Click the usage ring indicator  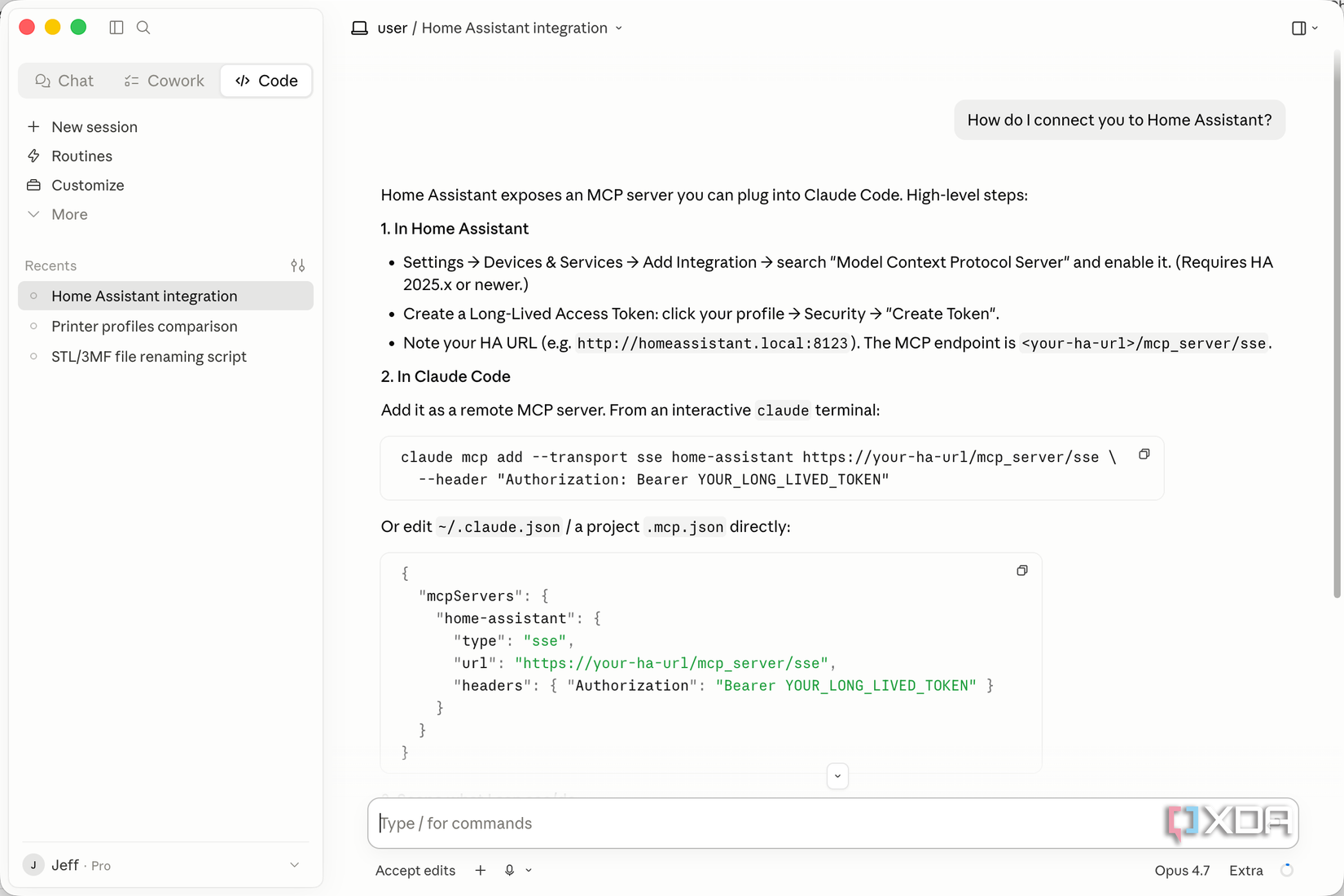1287,871
